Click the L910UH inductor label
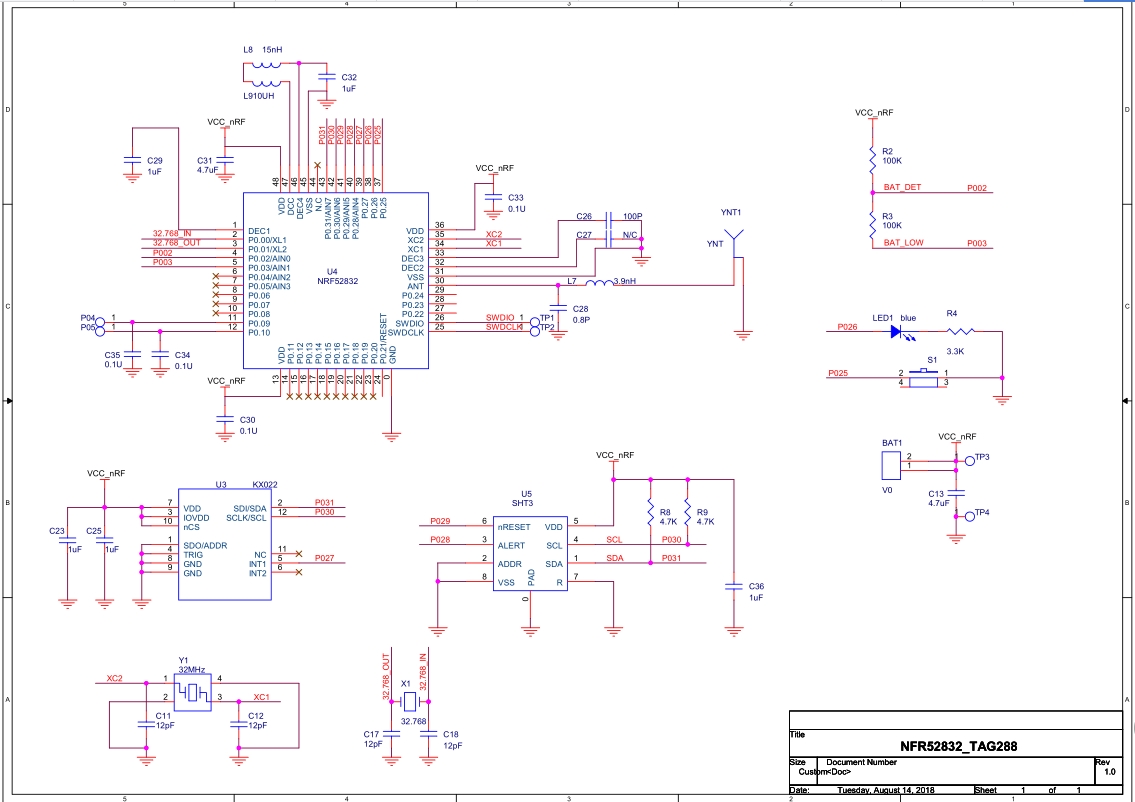This screenshot has width=1135, height=802. 258,97
